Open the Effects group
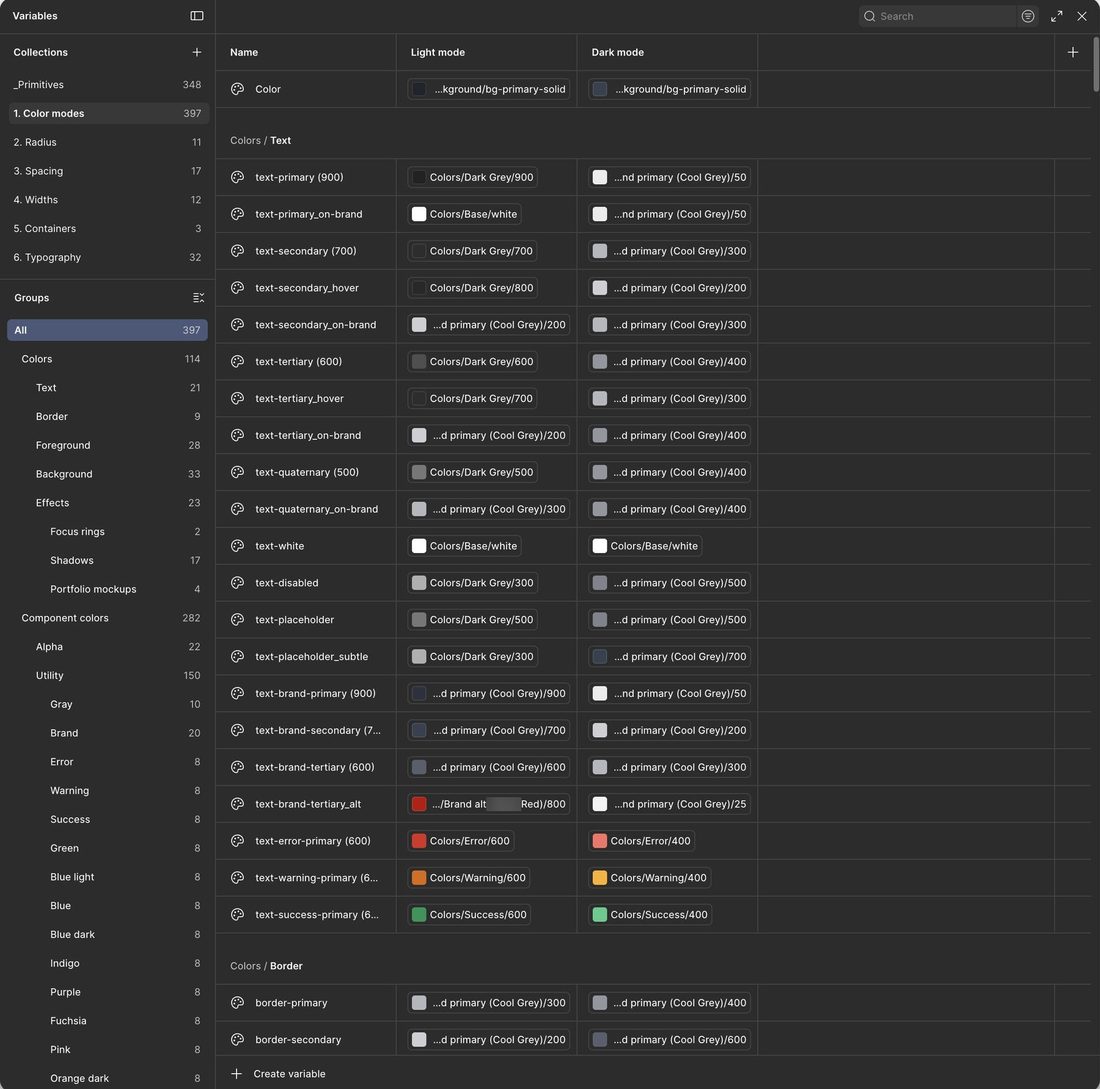The width and height of the screenshot is (1100, 1089). pyautogui.click(x=107, y=502)
